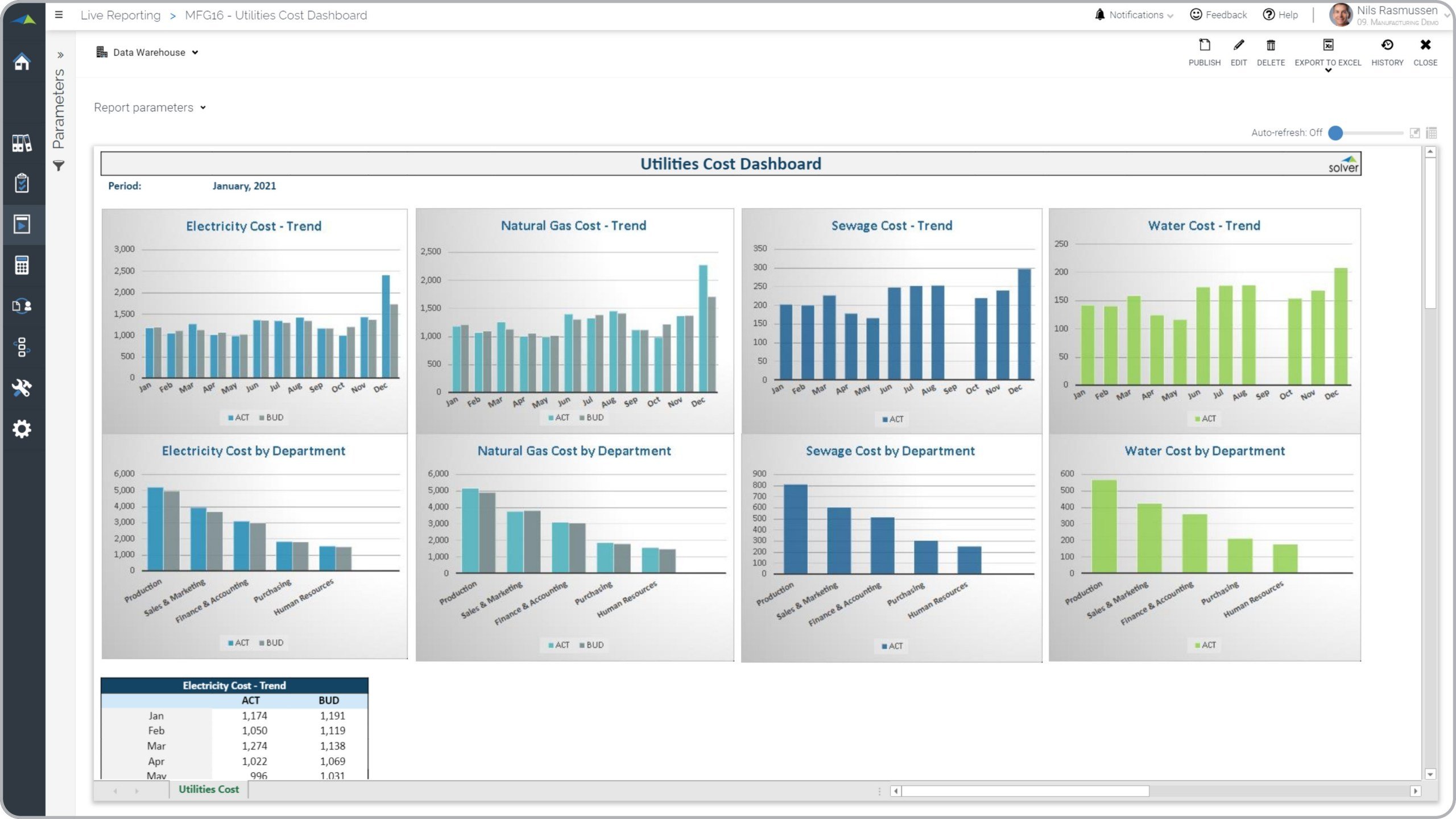Open the Publish report icon
Image resolution: width=1456 pixels, height=819 pixels.
[x=1204, y=45]
